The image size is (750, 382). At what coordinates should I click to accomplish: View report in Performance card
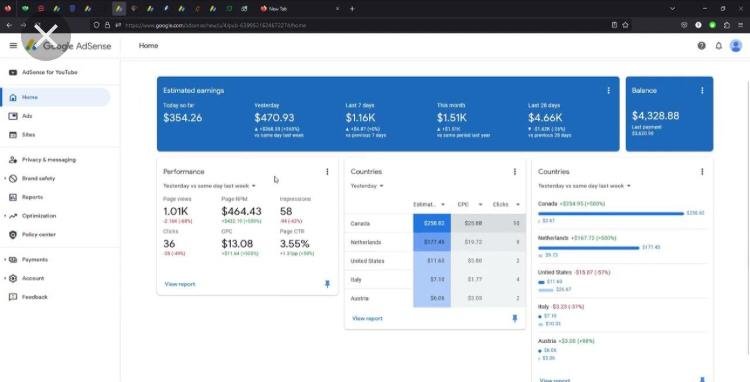click(x=180, y=284)
